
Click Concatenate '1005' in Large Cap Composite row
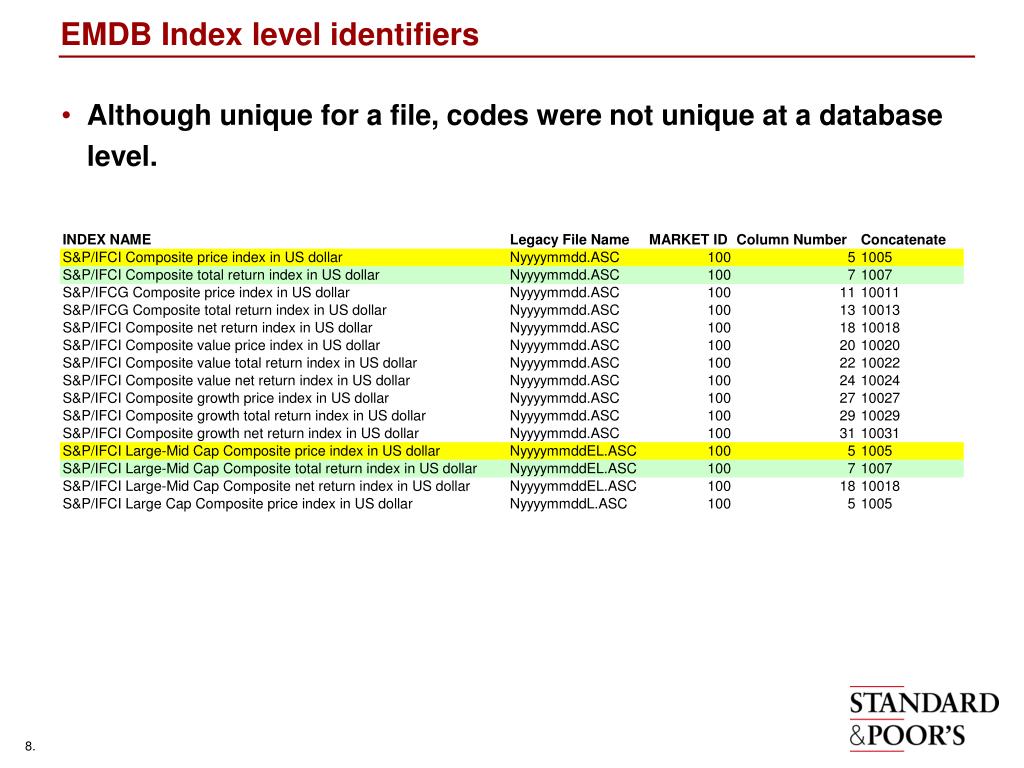point(876,504)
